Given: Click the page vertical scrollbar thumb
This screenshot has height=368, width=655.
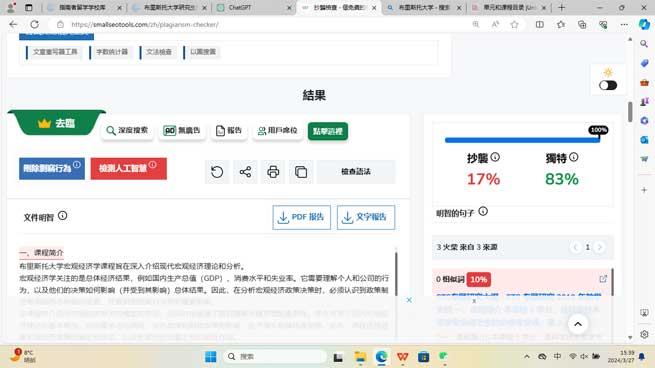Looking at the screenshot, I should 630,112.
